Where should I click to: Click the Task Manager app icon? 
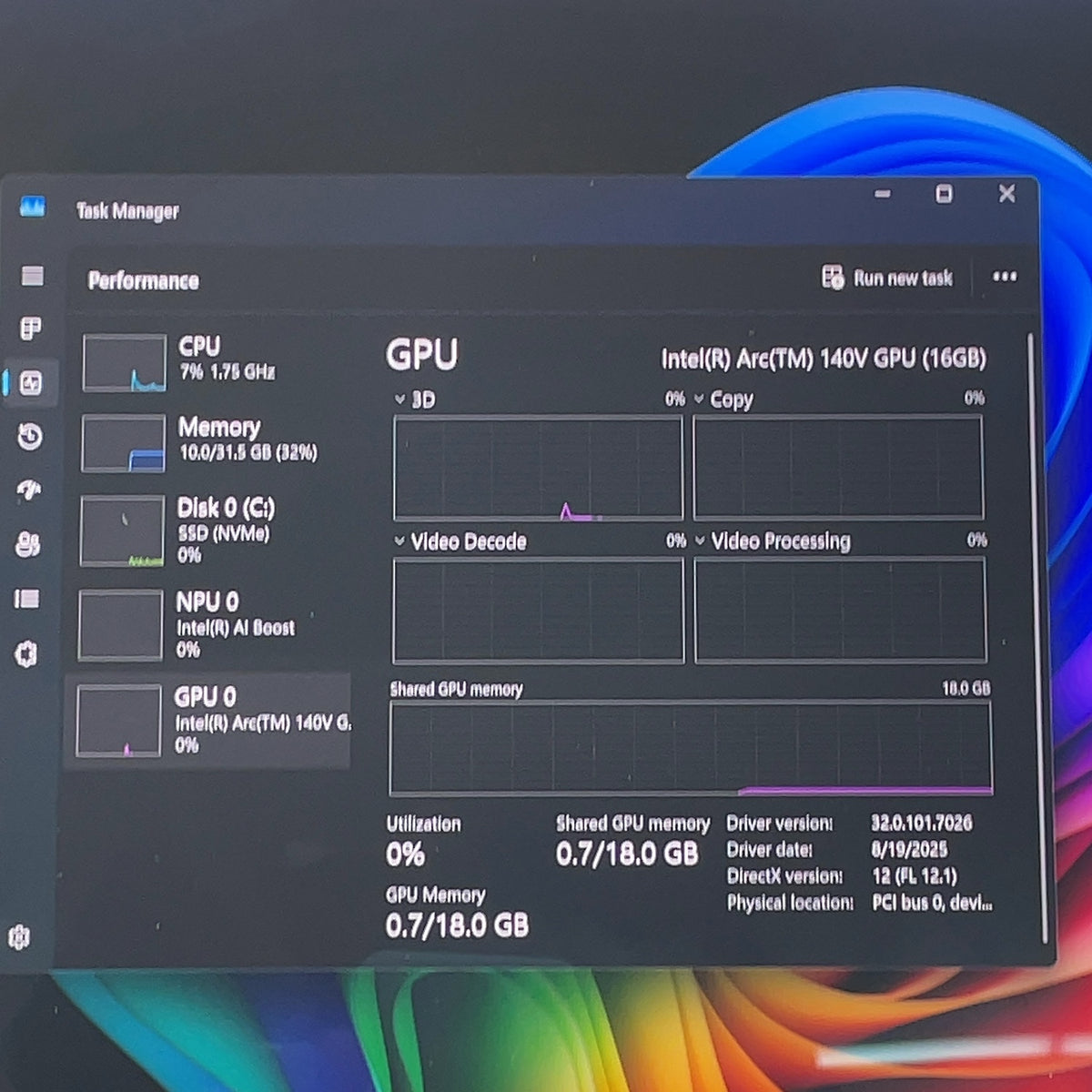[33, 207]
